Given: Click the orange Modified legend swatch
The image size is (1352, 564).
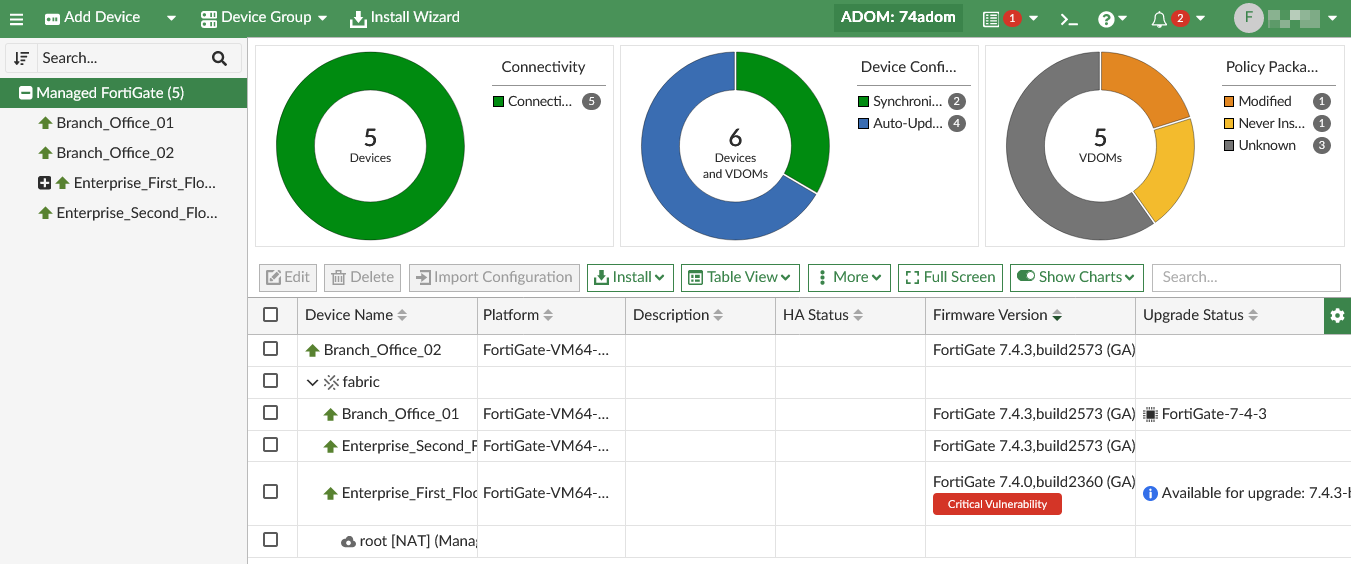Looking at the screenshot, I should (x=1229, y=102).
